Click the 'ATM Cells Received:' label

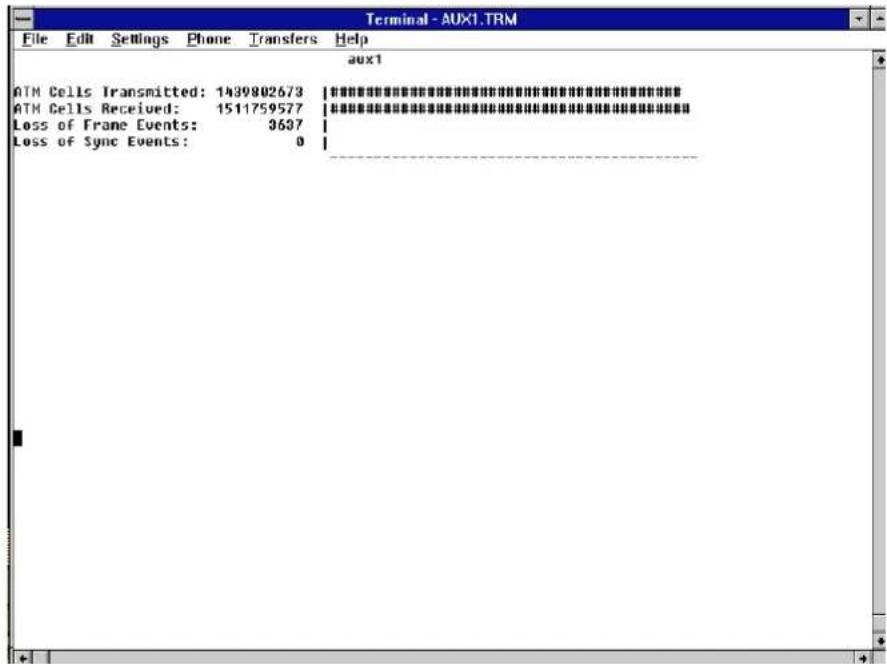pyautogui.click(x=97, y=108)
